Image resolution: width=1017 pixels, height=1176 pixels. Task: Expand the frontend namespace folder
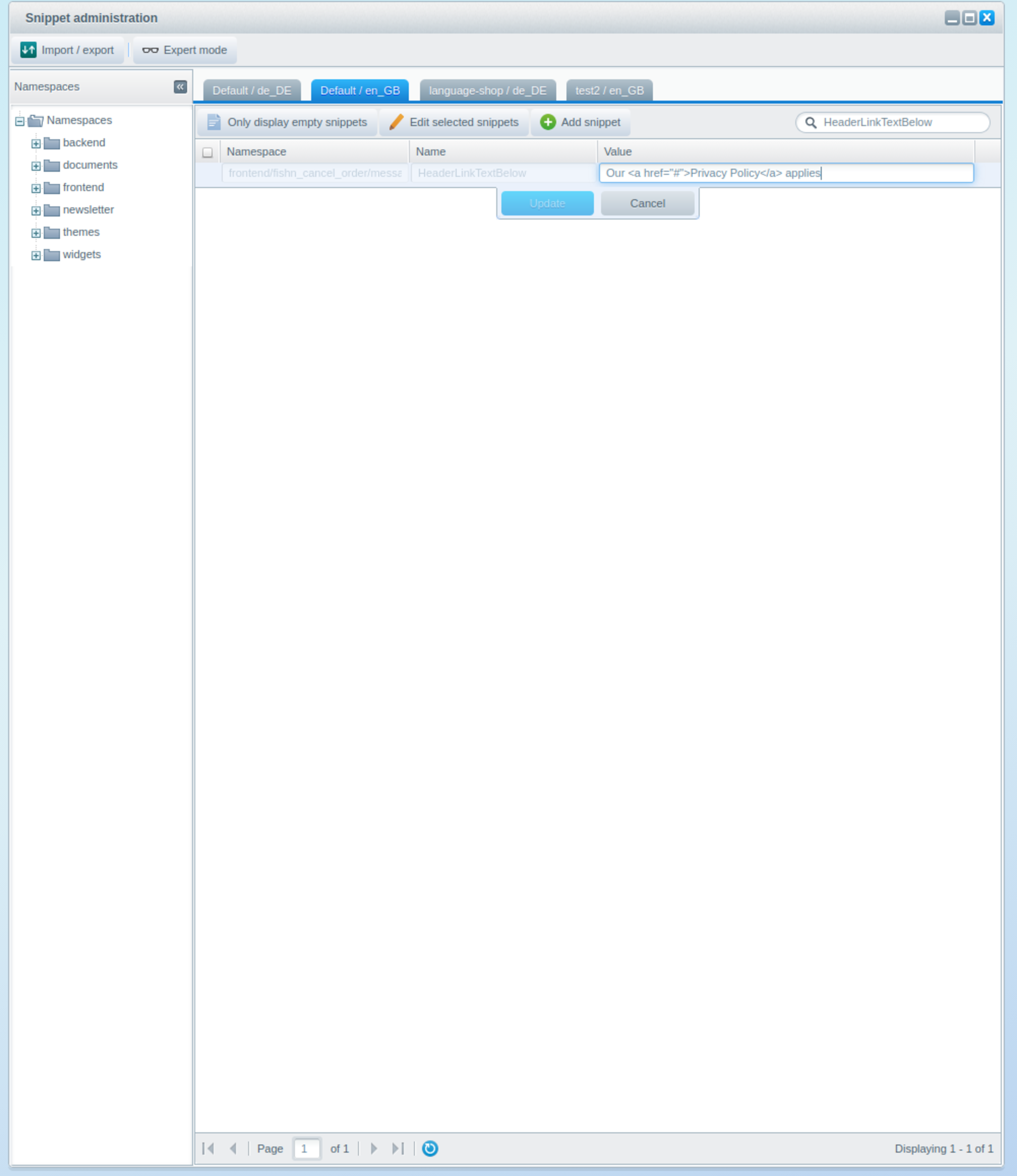(36, 188)
